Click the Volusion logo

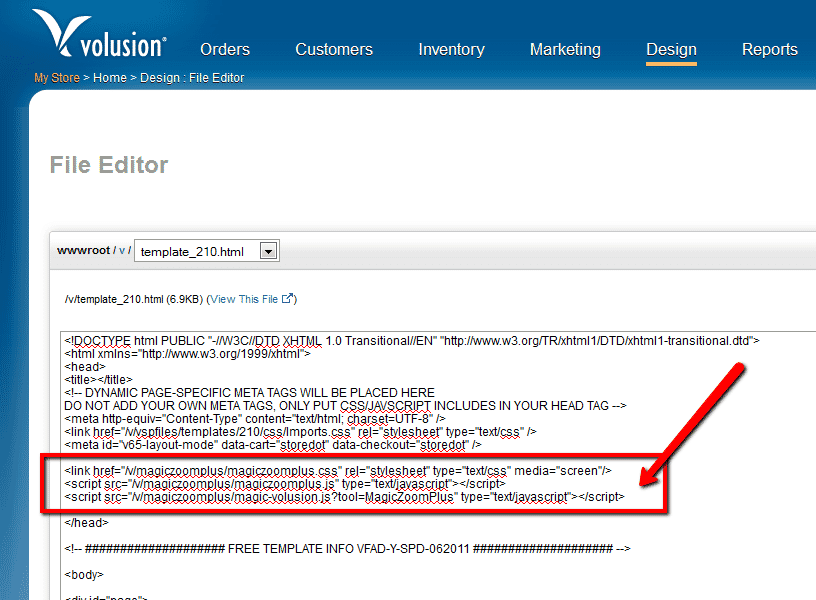[99, 33]
